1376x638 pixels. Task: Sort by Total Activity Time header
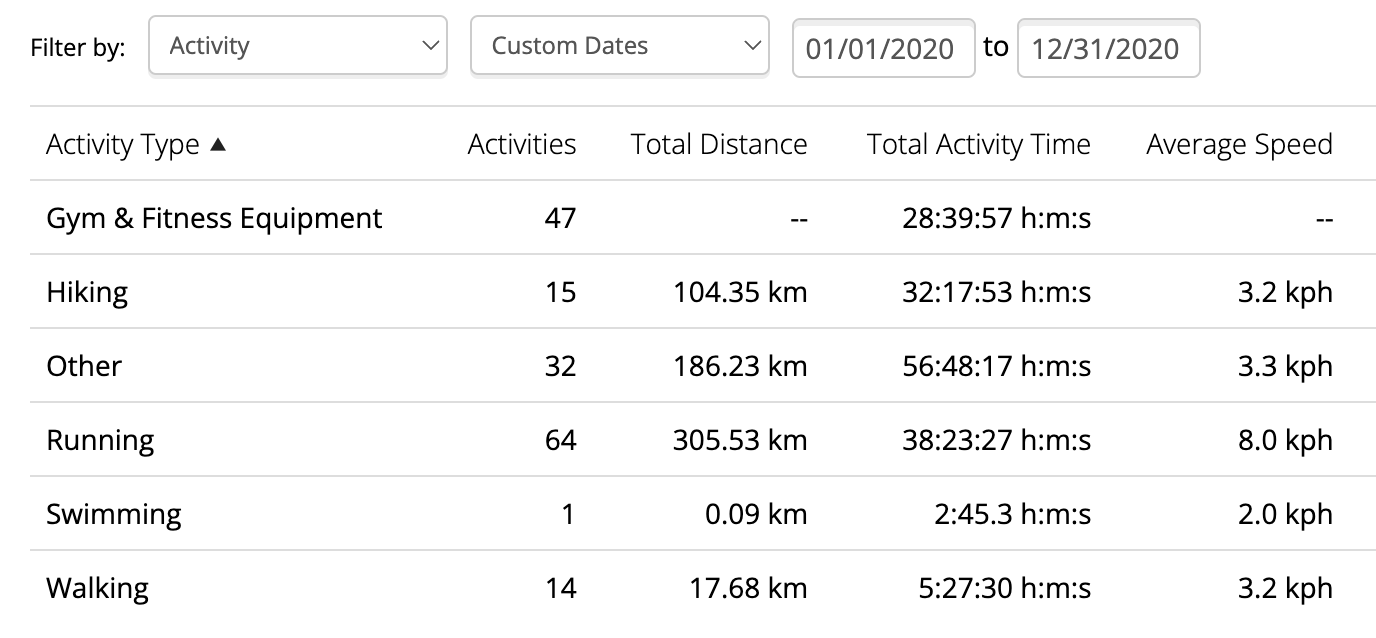tap(979, 145)
